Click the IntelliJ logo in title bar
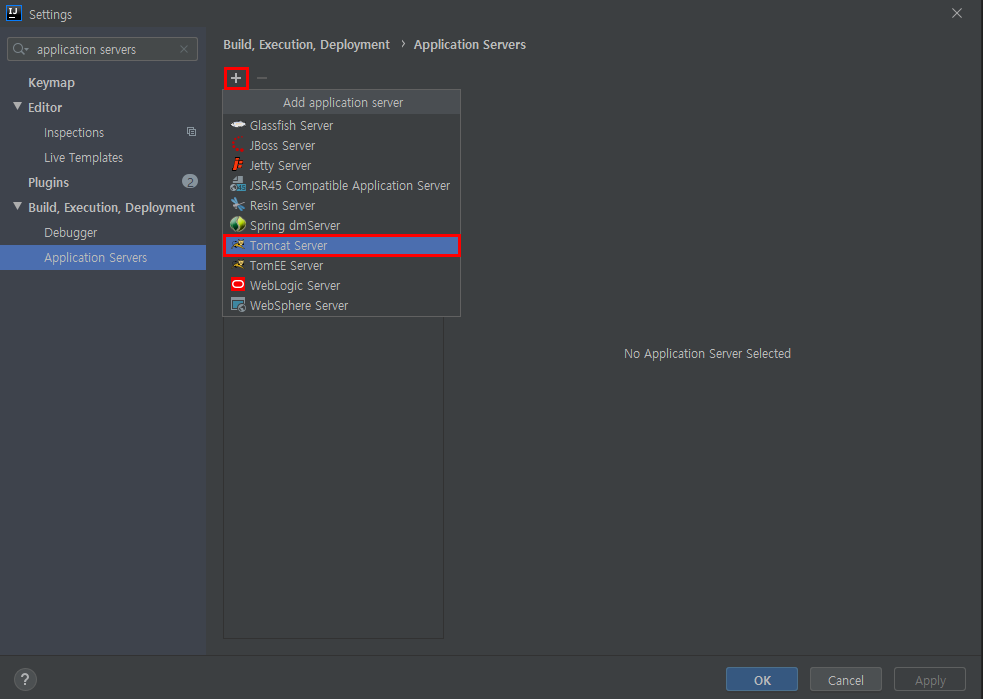This screenshot has height=699, width=983. (x=14, y=13)
